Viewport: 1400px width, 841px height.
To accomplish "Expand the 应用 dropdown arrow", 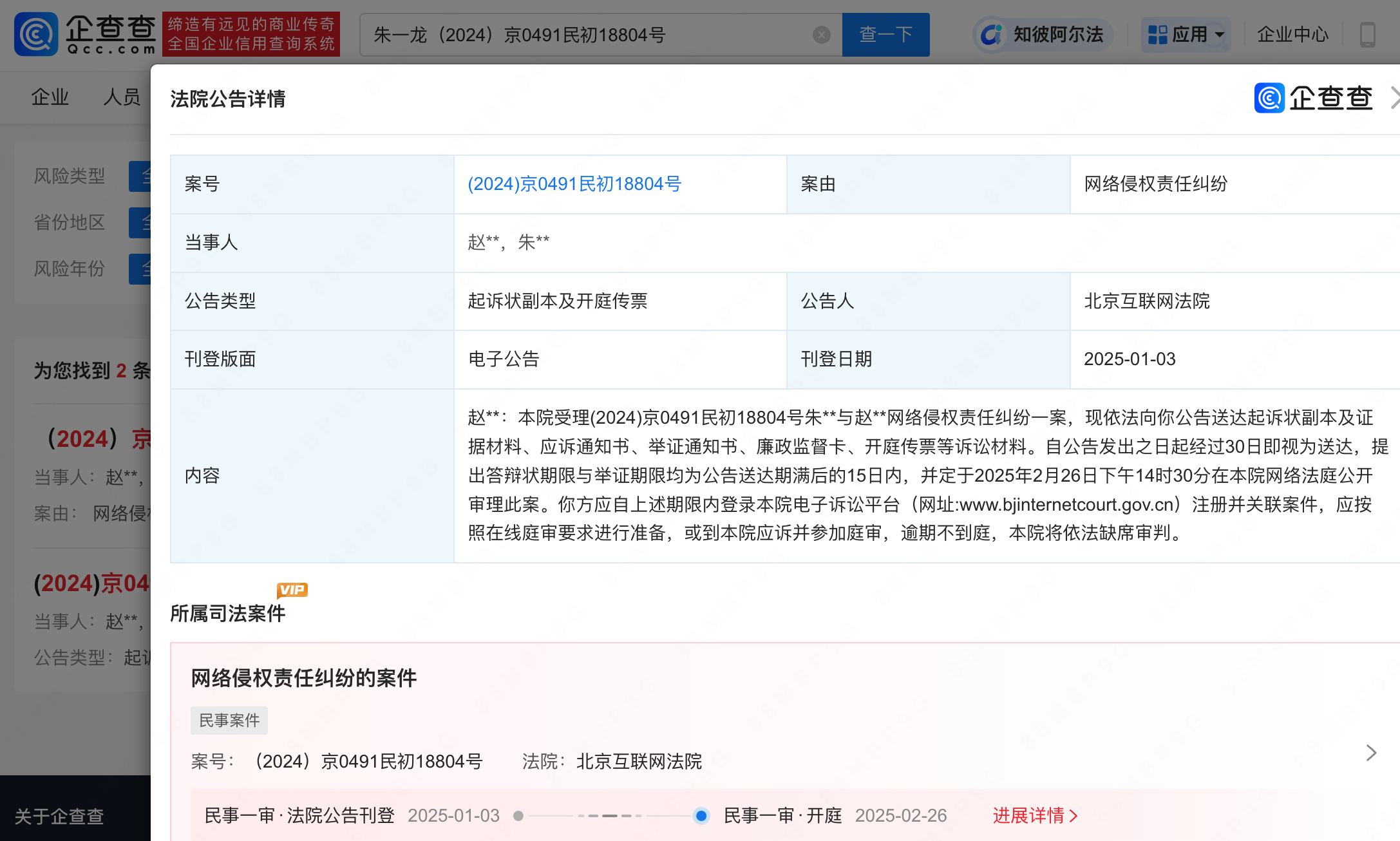I will tap(1220, 35).
